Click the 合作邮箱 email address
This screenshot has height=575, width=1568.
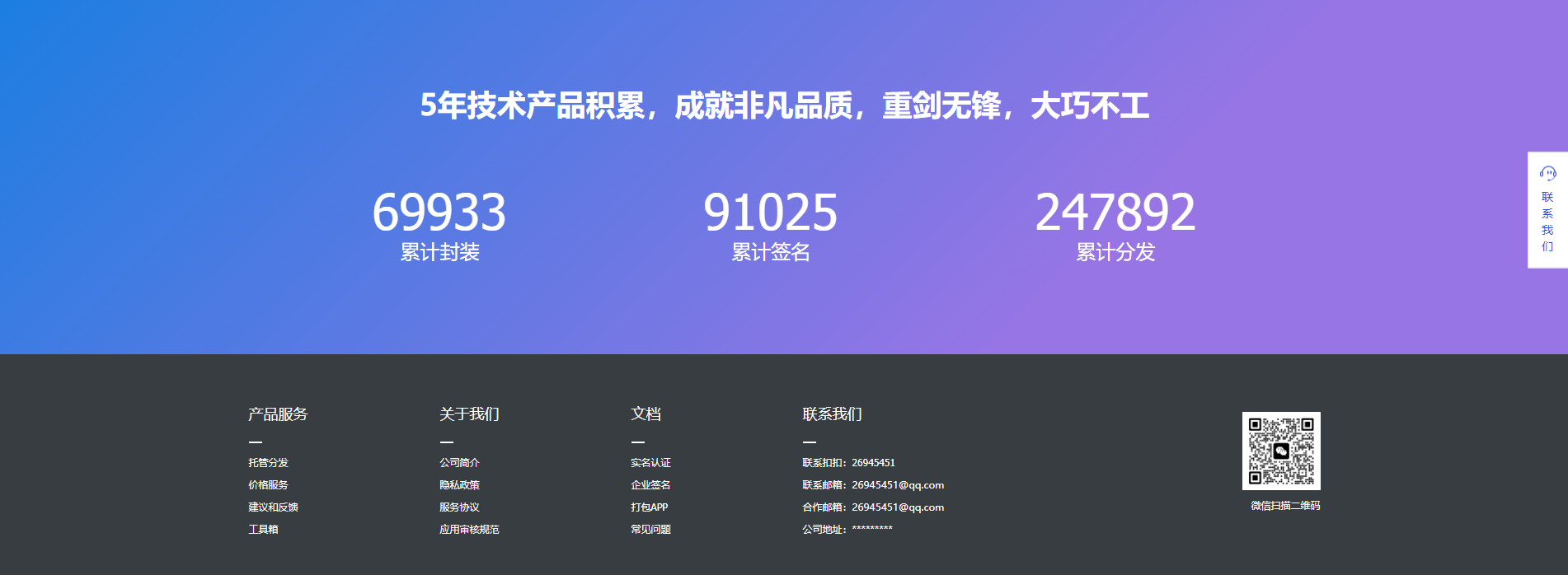pos(897,507)
